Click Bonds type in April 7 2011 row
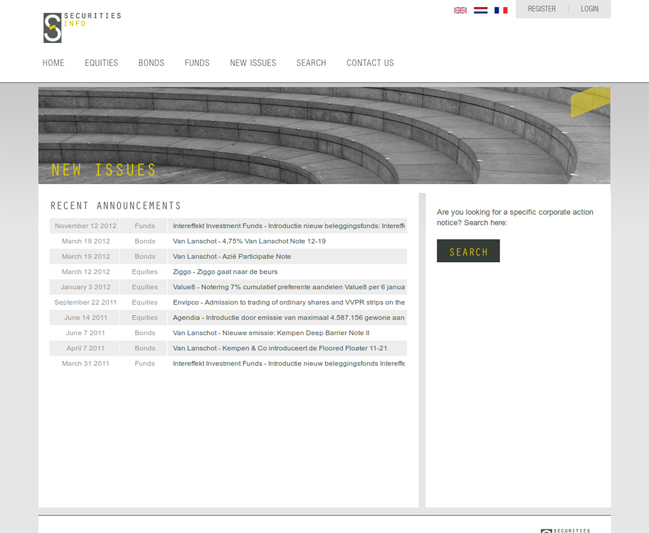 (145, 348)
